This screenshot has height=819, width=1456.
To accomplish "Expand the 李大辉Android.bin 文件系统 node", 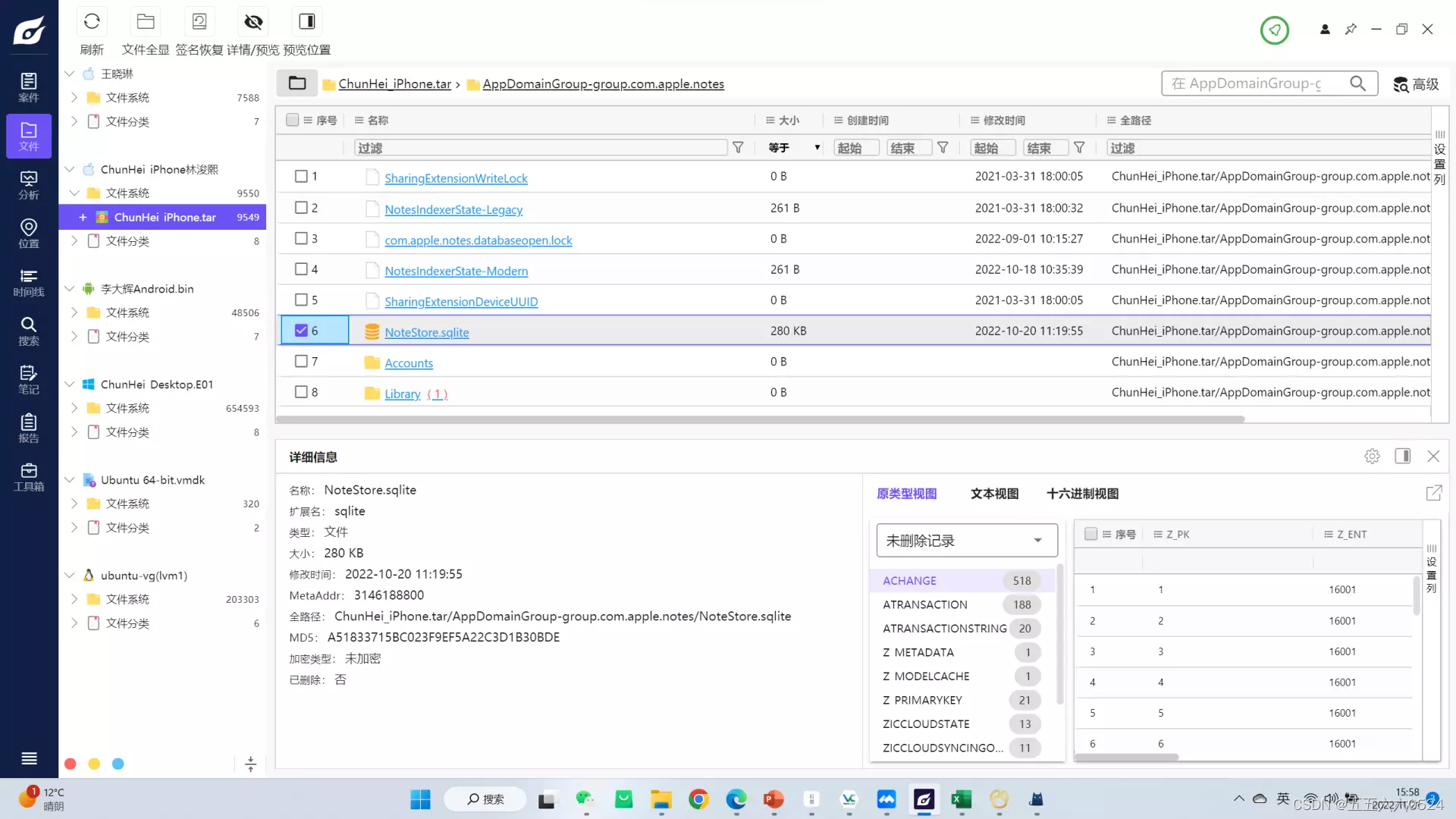I will [x=74, y=312].
